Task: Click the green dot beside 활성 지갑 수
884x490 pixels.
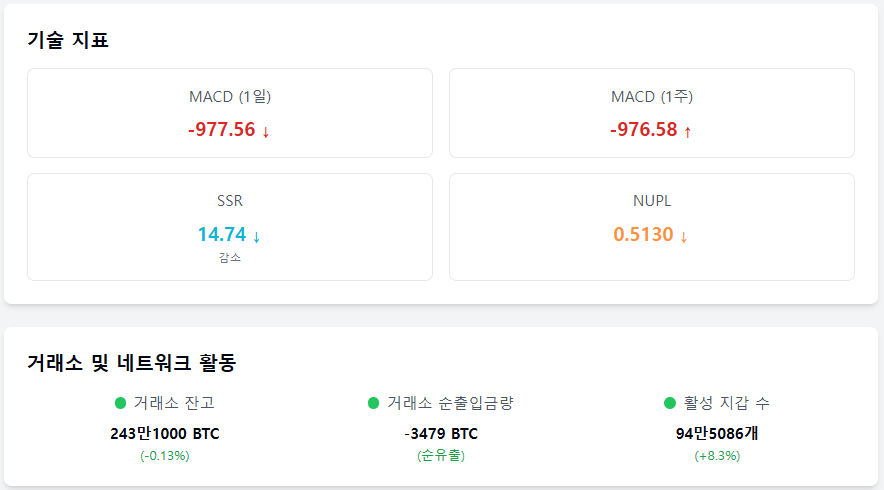Action: [x=670, y=403]
